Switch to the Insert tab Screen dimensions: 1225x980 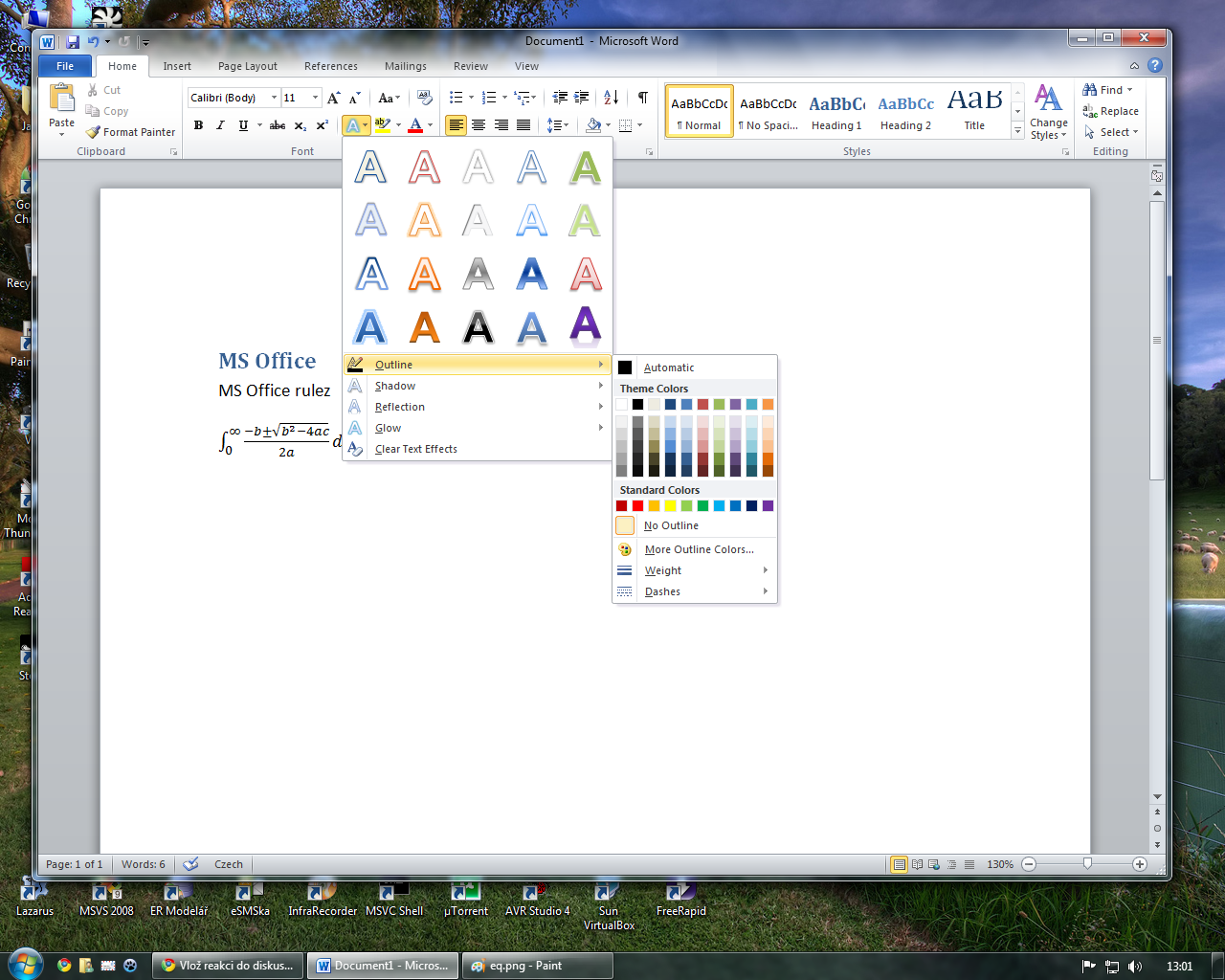tap(177, 66)
